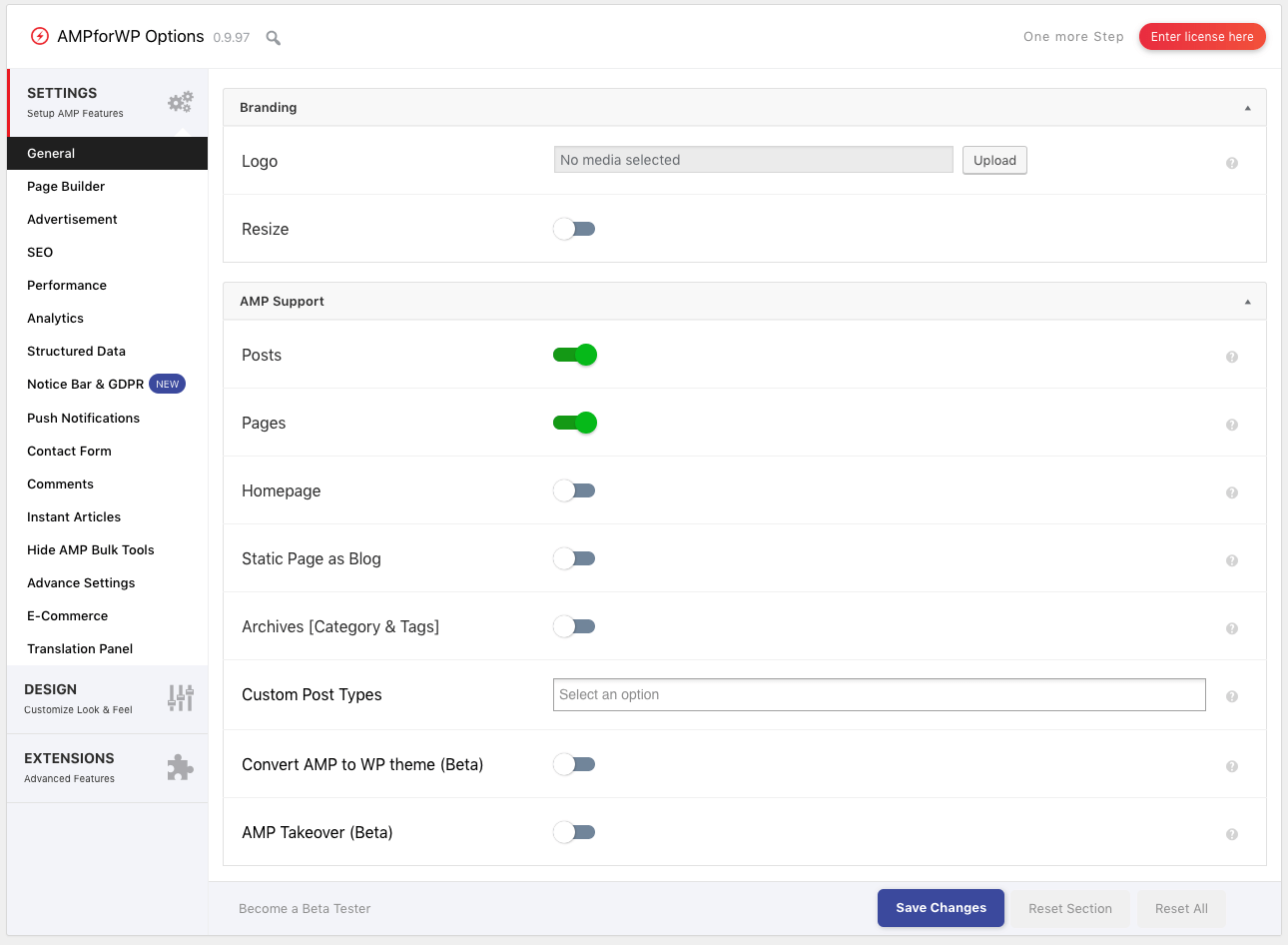Turn on the Resize toggle under Branding
1288x945 pixels.
click(574, 229)
